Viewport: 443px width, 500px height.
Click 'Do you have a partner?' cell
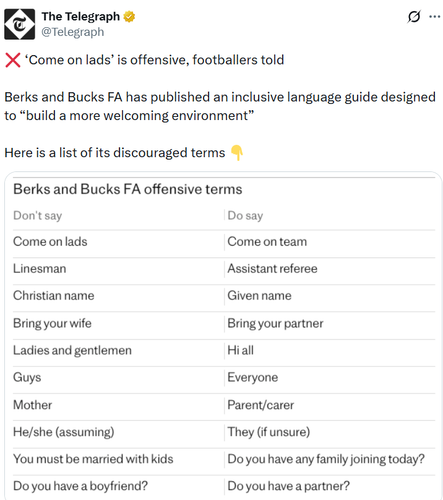289,486
